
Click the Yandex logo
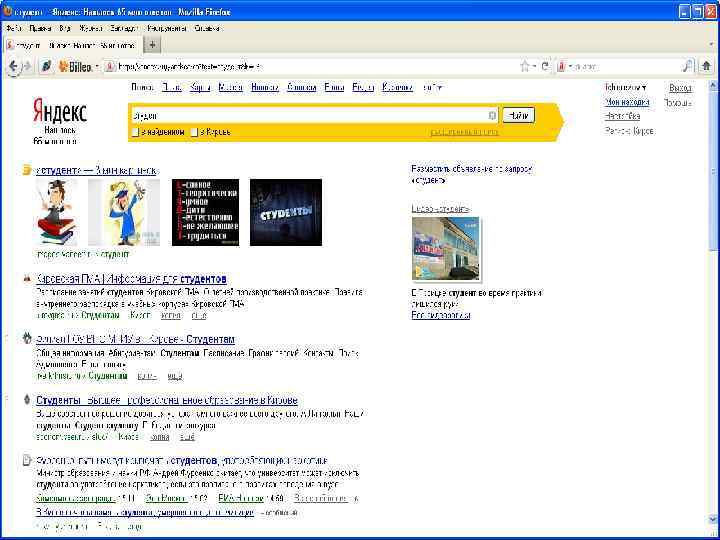60,112
